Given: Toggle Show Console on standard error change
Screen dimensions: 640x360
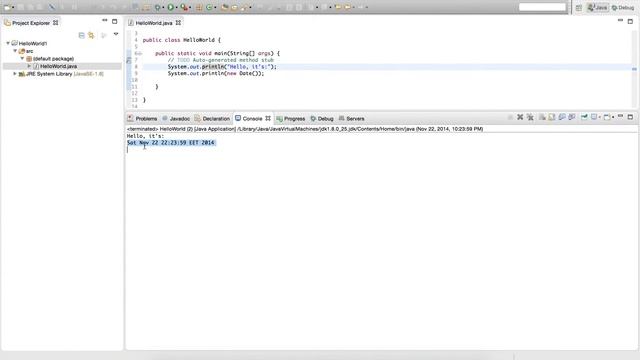Looking at the screenshot, I should click(572, 117).
